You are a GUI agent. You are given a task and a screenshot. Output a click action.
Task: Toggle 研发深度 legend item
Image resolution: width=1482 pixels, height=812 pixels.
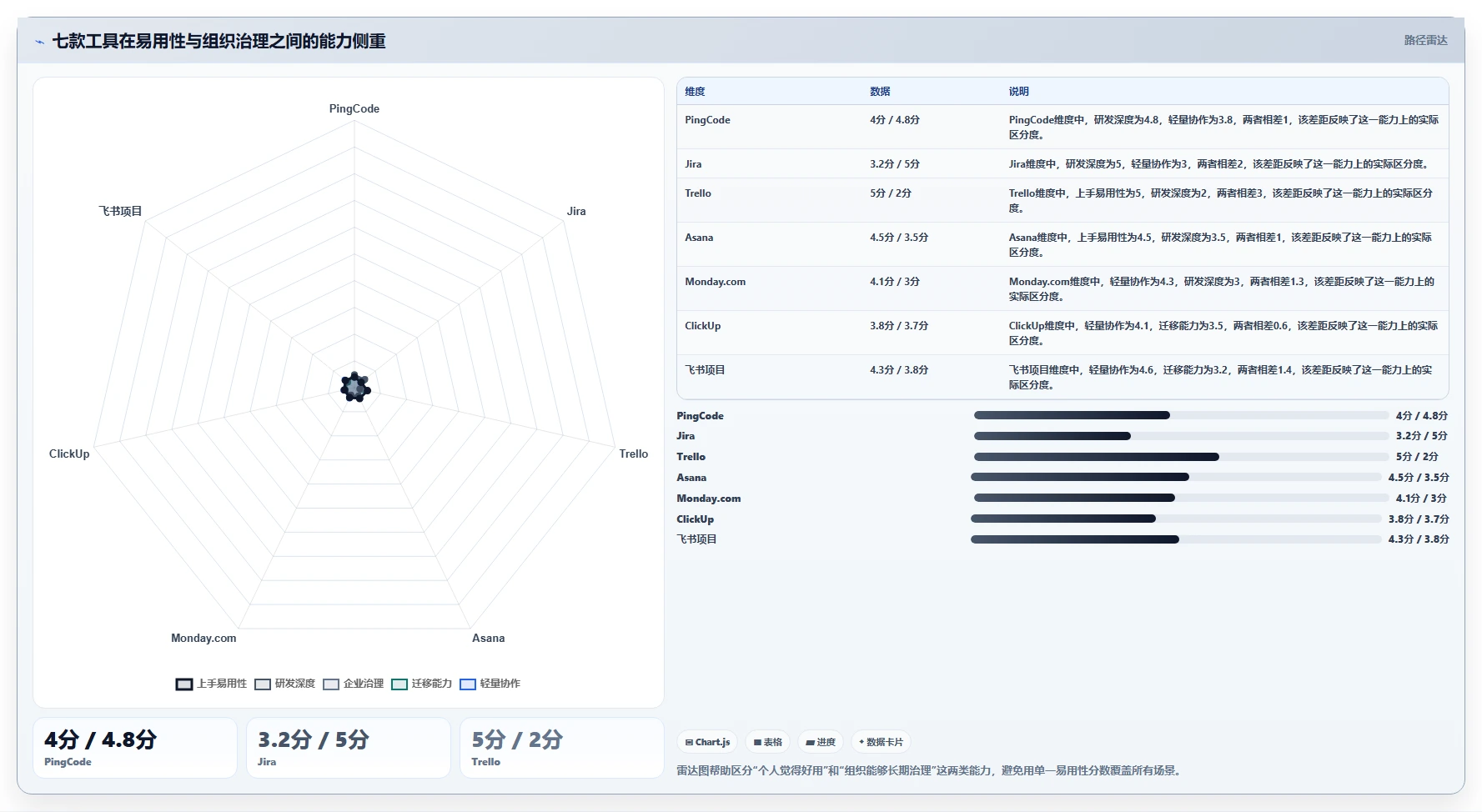point(284,684)
